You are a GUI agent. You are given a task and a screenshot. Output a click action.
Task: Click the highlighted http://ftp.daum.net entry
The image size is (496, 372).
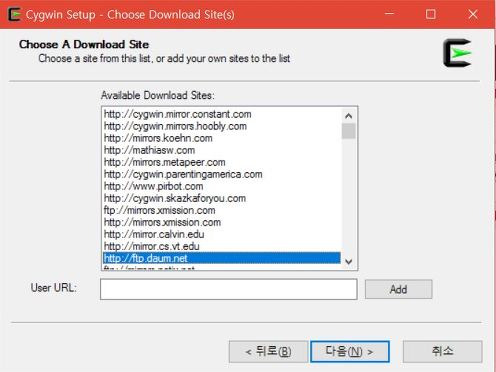pyautogui.click(x=222, y=258)
